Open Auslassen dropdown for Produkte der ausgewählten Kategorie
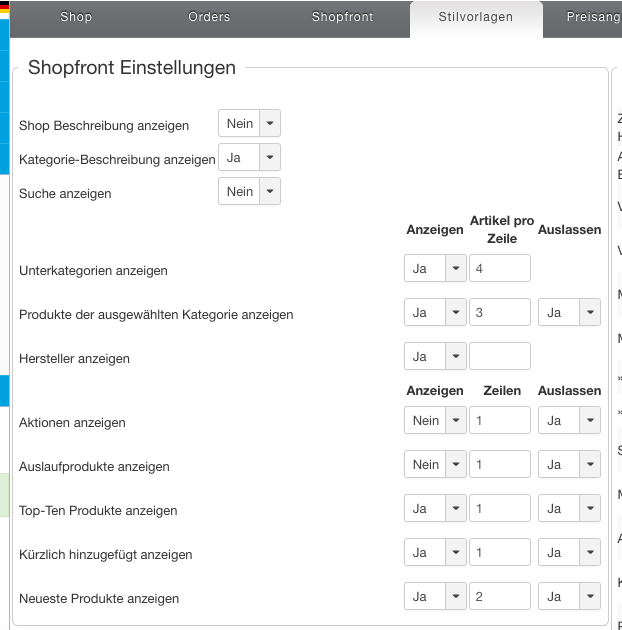The height and width of the screenshot is (630, 622). click(569, 313)
